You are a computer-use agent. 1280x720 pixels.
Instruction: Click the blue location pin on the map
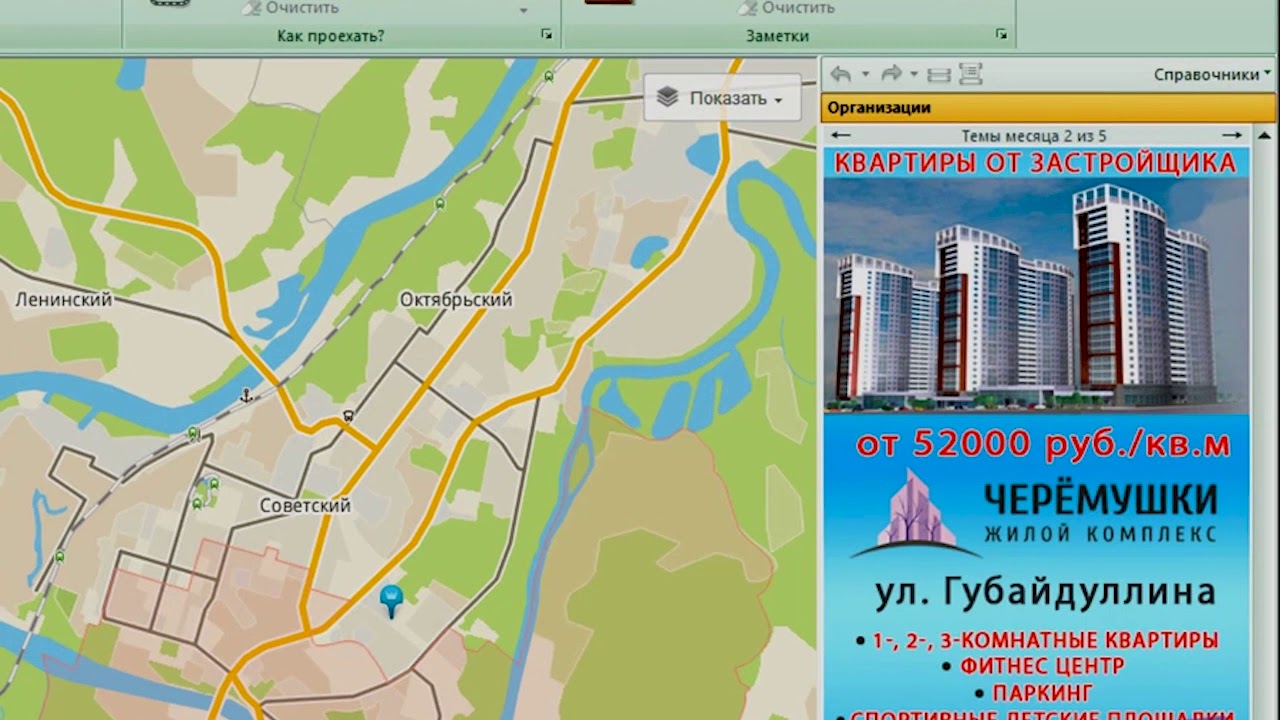pos(391,601)
